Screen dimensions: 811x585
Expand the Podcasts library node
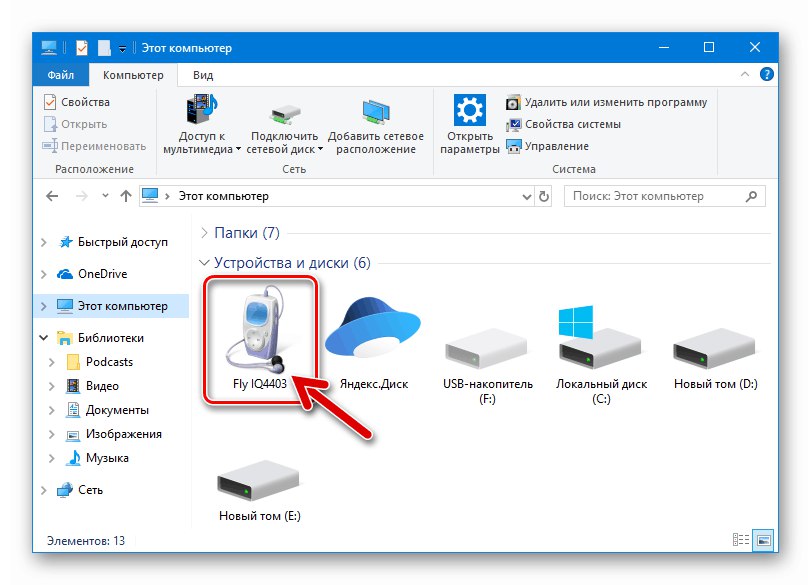pyautogui.click(x=52, y=362)
